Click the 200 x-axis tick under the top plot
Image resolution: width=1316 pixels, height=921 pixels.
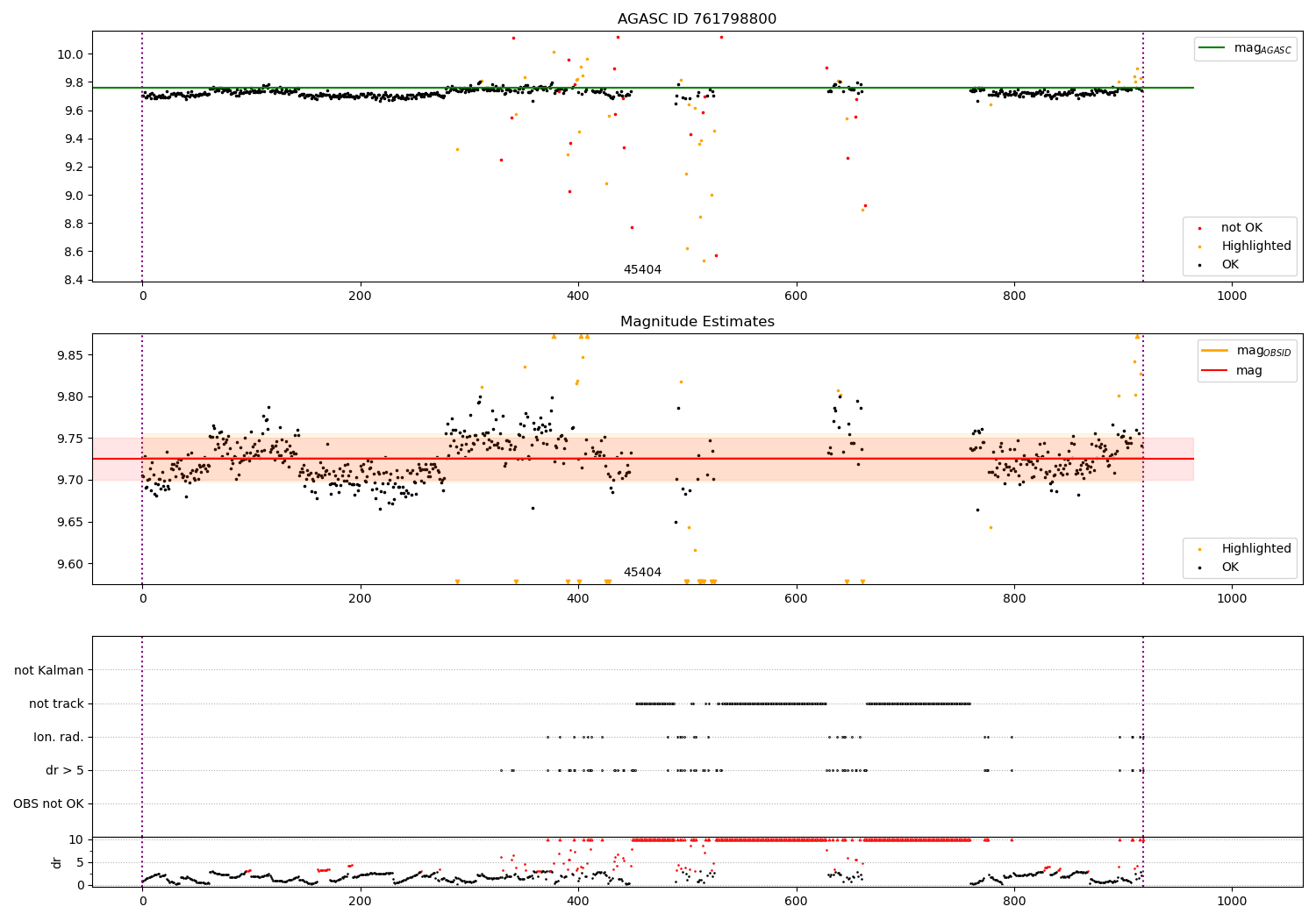360,296
